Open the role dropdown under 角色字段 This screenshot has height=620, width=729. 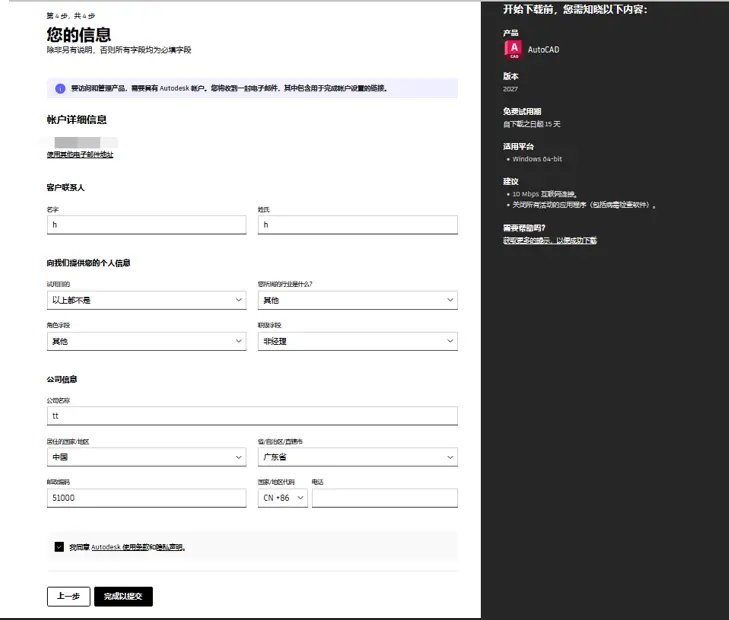(x=146, y=341)
